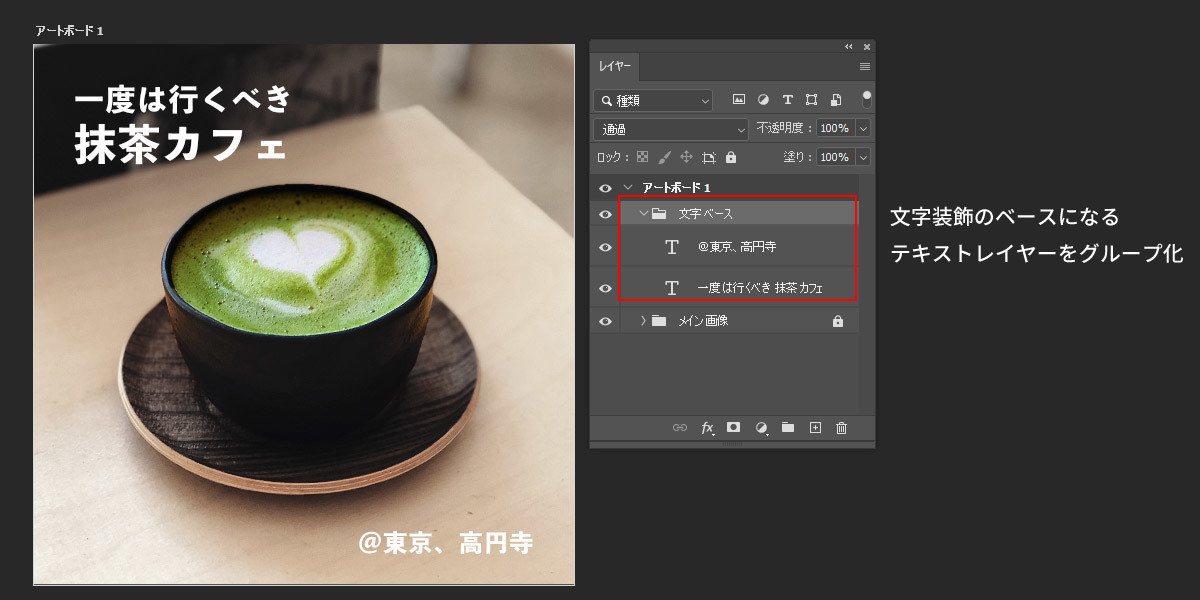Create a new layer

(815, 428)
